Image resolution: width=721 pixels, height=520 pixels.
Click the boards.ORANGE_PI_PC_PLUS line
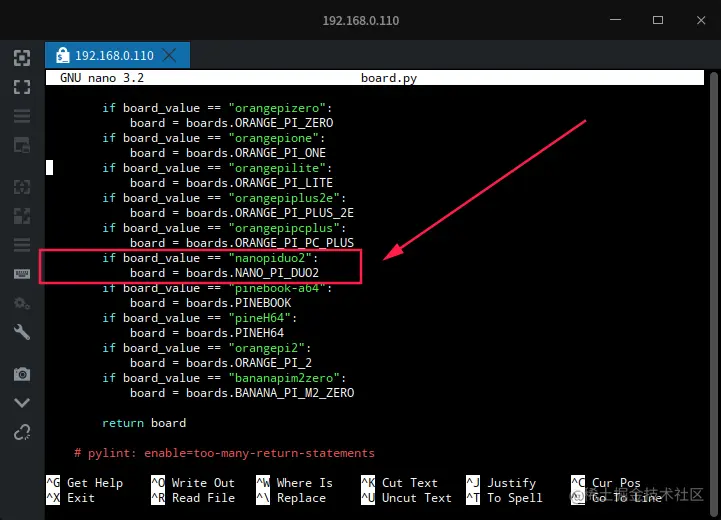(x=242, y=243)
